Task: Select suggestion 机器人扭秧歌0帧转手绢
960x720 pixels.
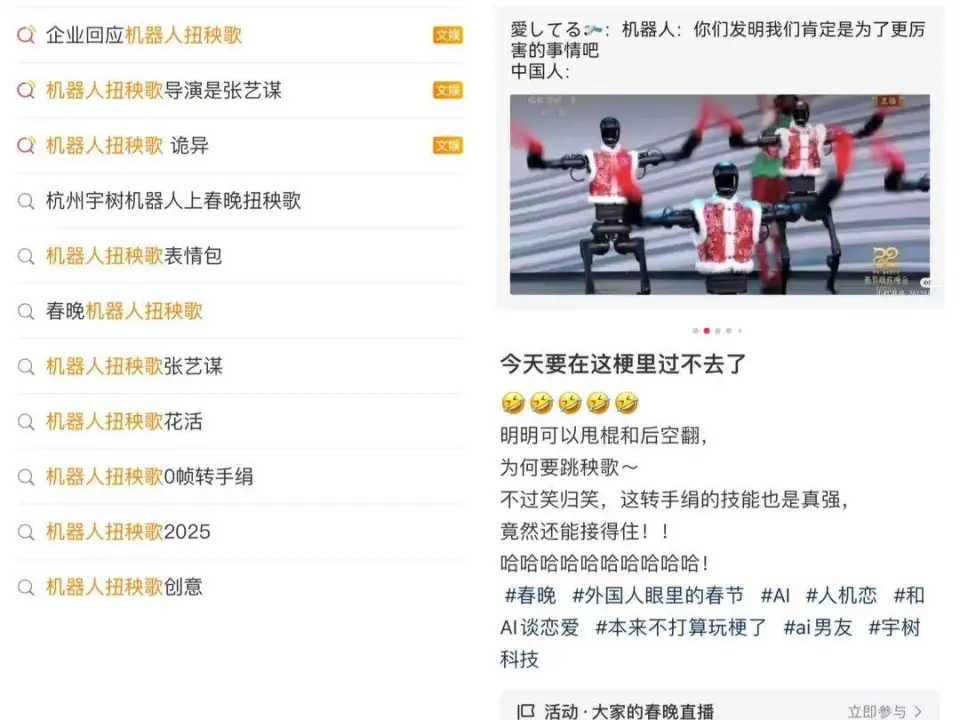Action: [149, 477]
